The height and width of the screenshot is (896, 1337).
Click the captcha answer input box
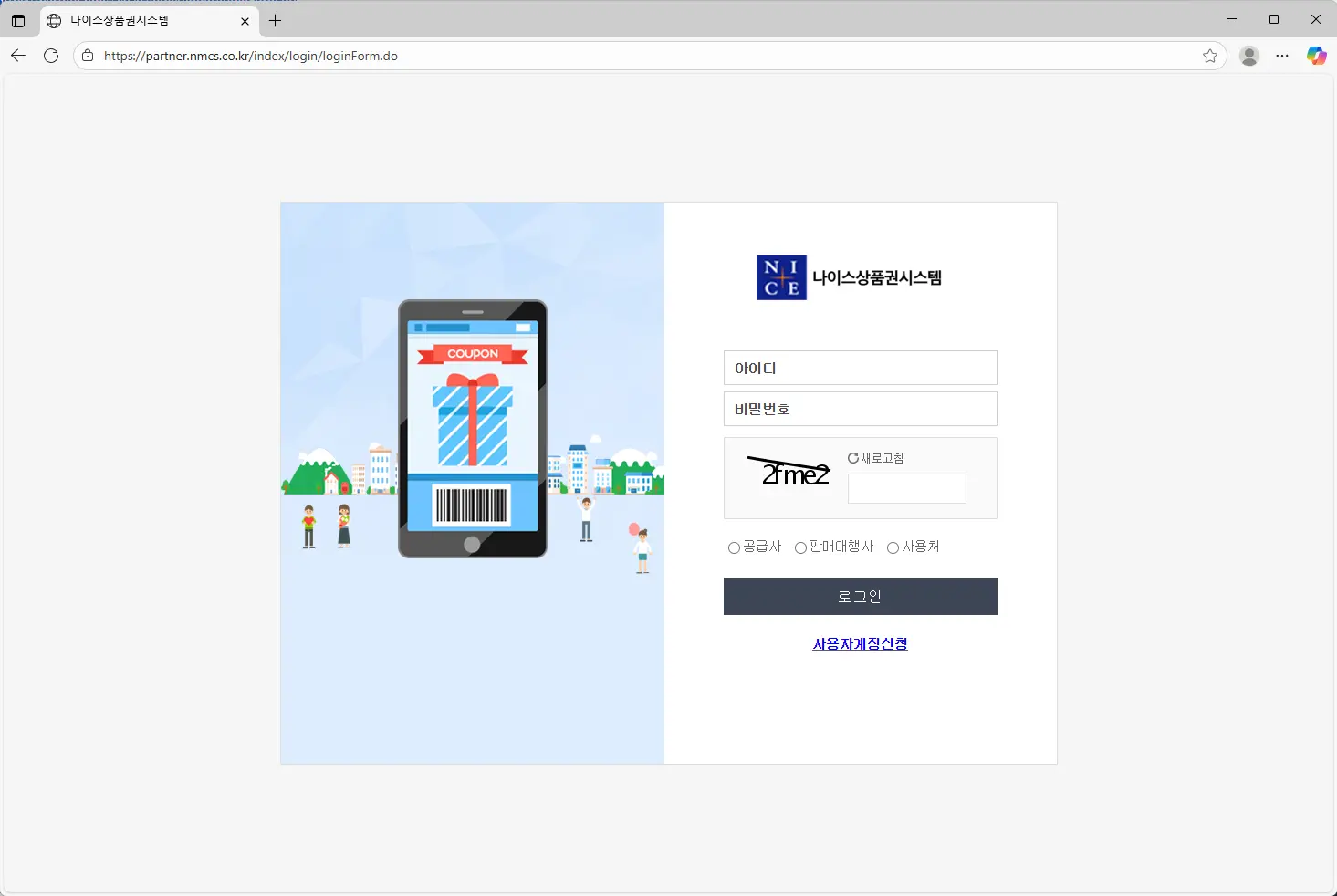pyautogui.click(x=906, y=488)
